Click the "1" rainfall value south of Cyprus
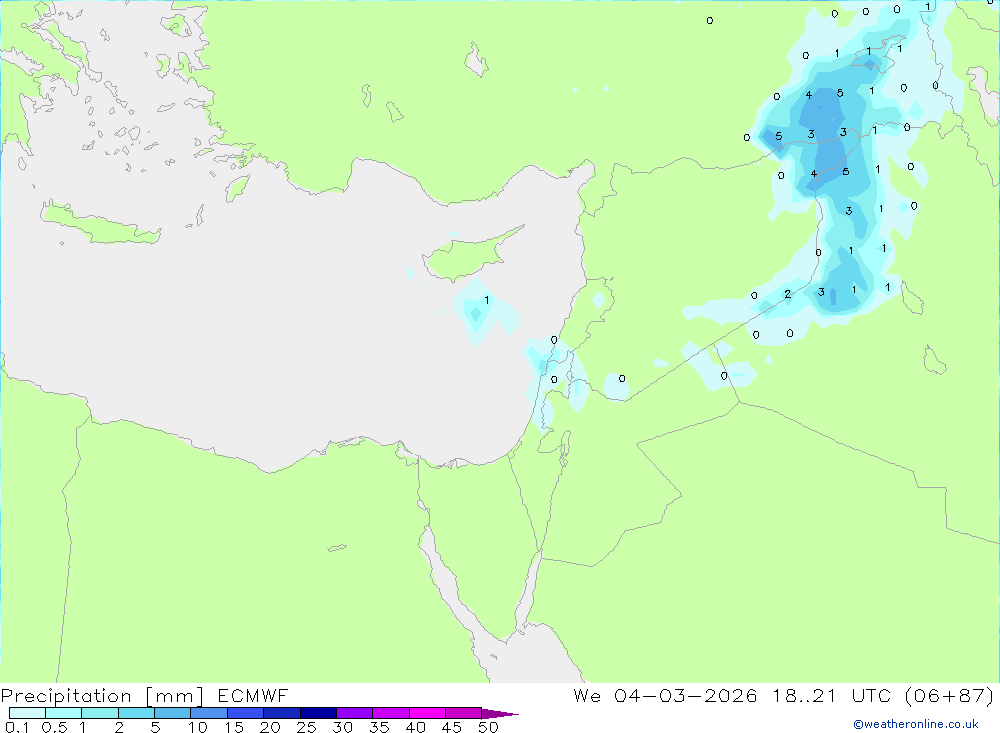The height and width of the screenshot is (733, 1000). 487,300
